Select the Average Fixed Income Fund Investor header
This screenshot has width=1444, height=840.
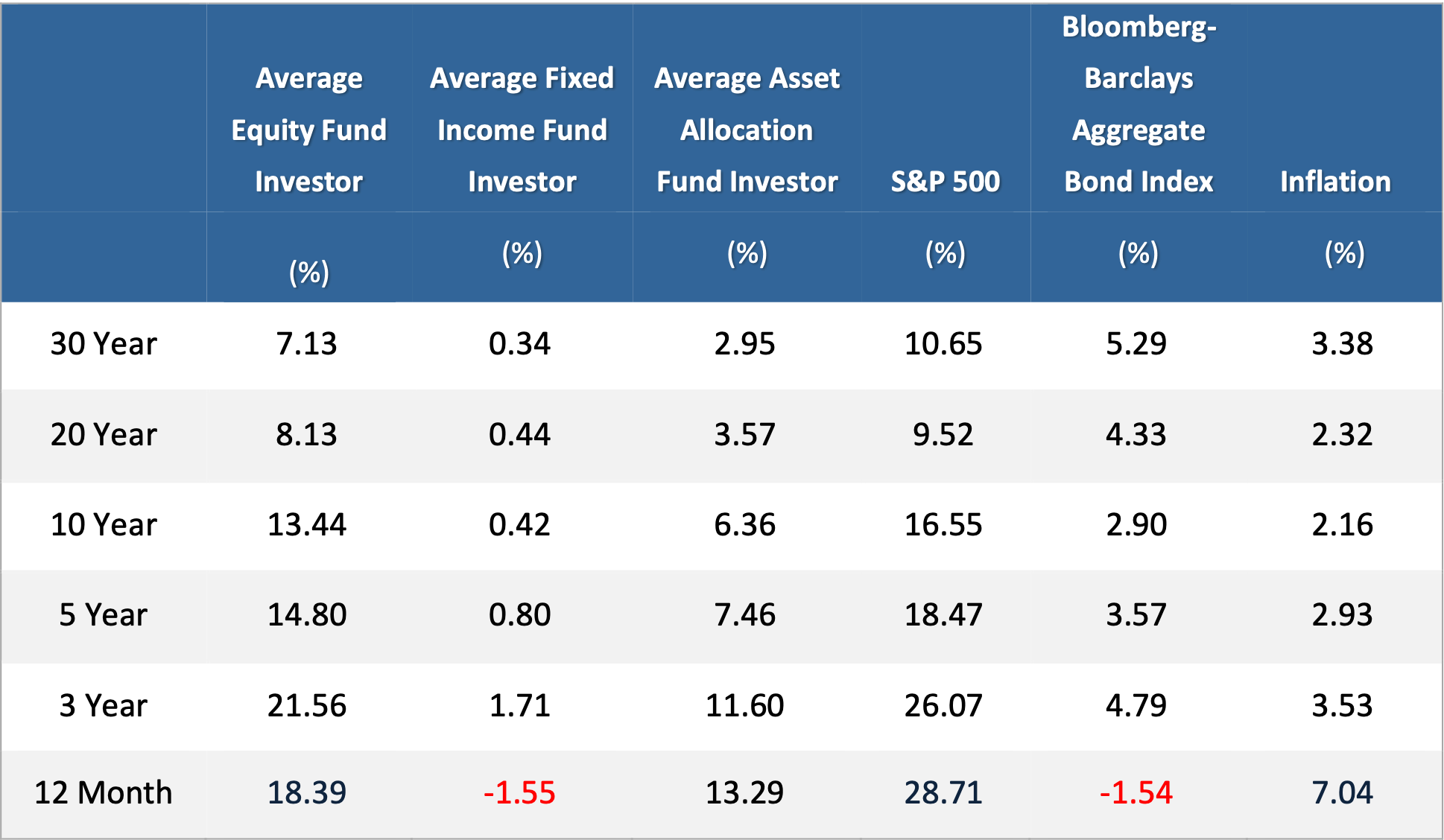tap(522, 130)
